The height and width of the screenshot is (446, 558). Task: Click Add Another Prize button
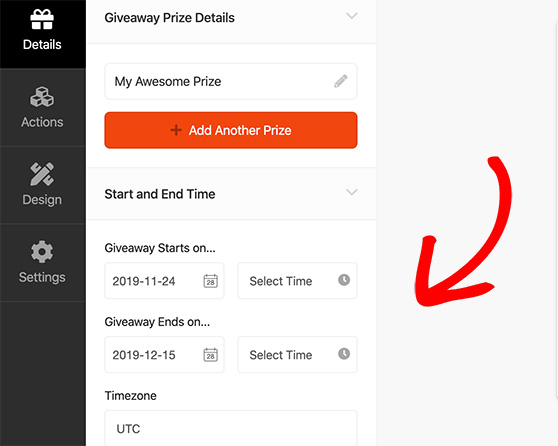coord(231,130)
